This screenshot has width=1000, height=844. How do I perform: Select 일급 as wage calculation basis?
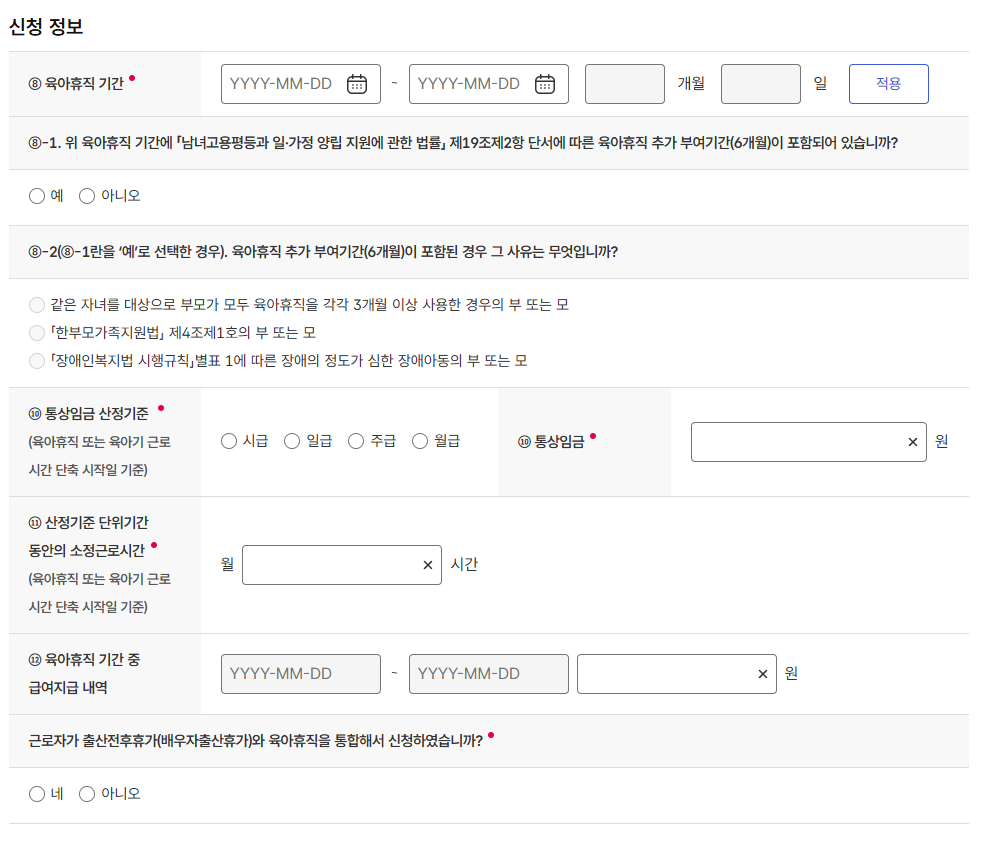[291, 440]
